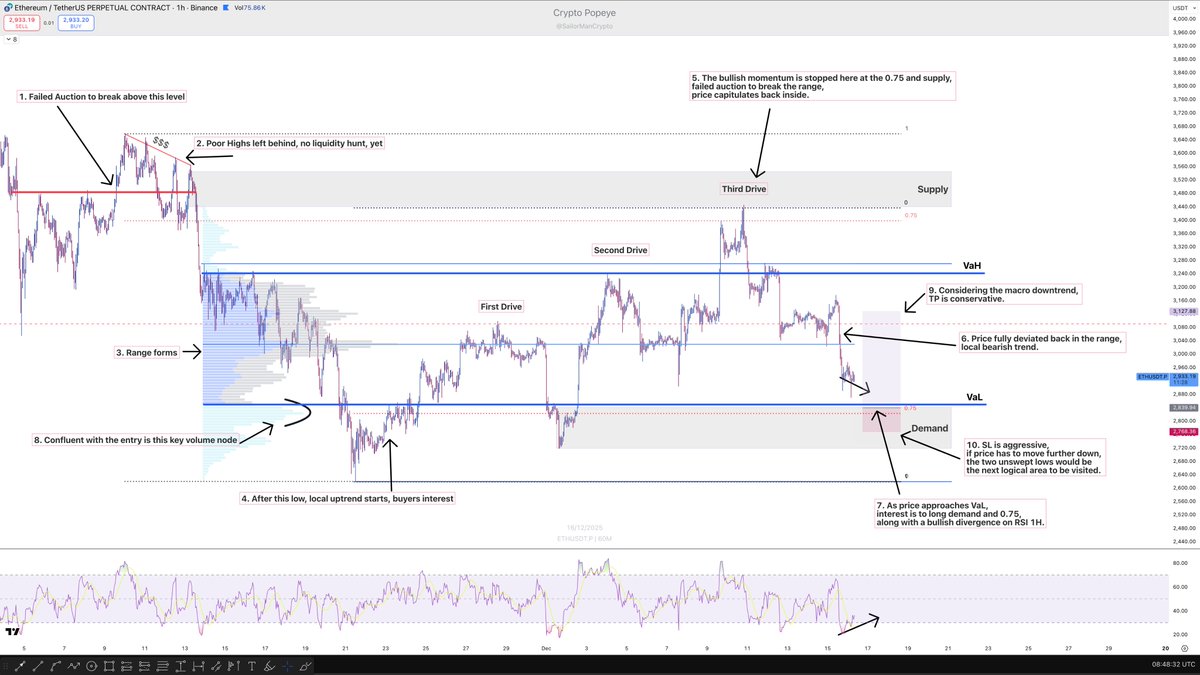Select note '9. Considering the macro downtrend'

coord(1004,294)
